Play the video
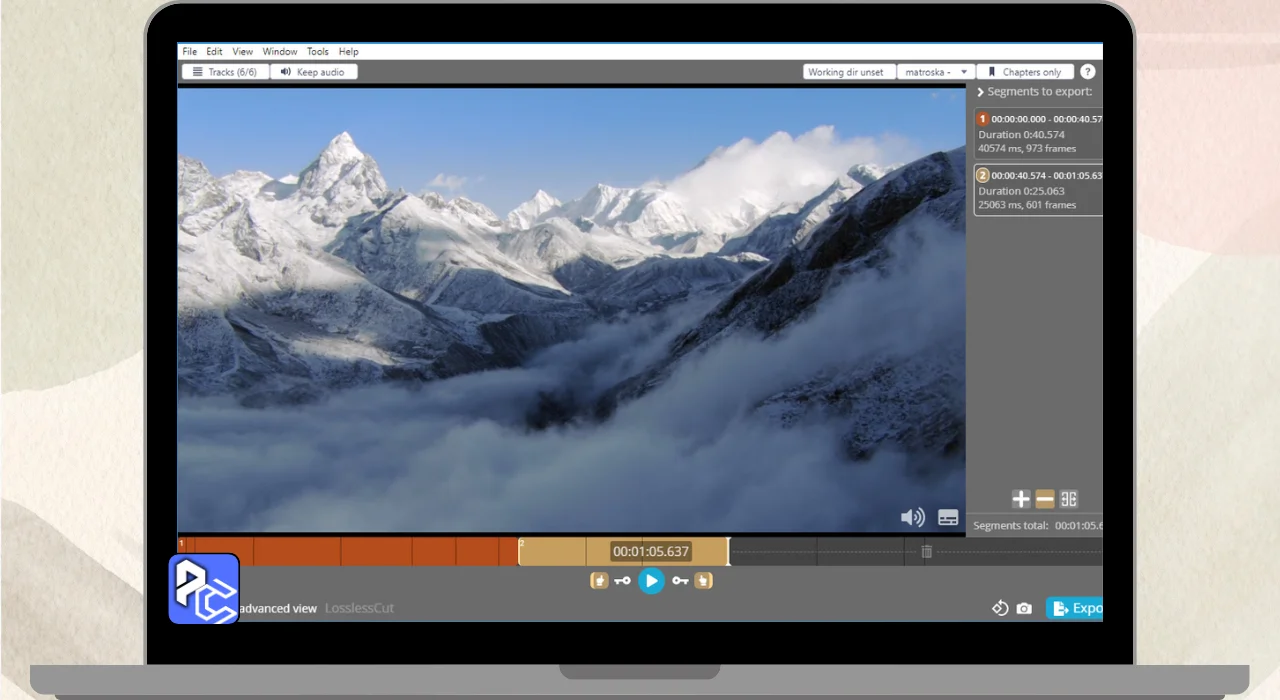This screenshot has width=1280, height=700. 651,580
